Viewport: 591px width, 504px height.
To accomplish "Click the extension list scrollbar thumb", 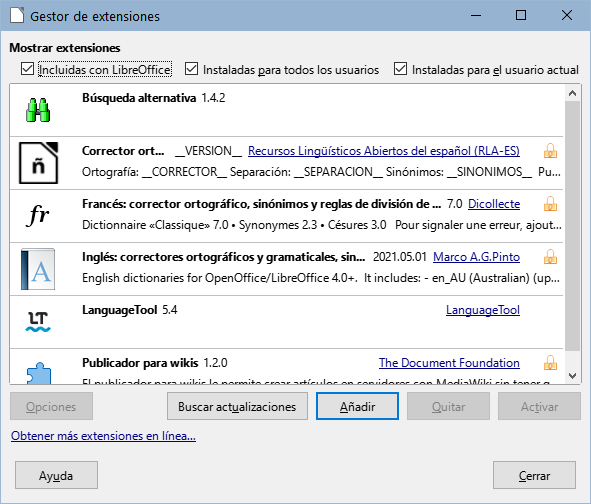I will (573, 225).
